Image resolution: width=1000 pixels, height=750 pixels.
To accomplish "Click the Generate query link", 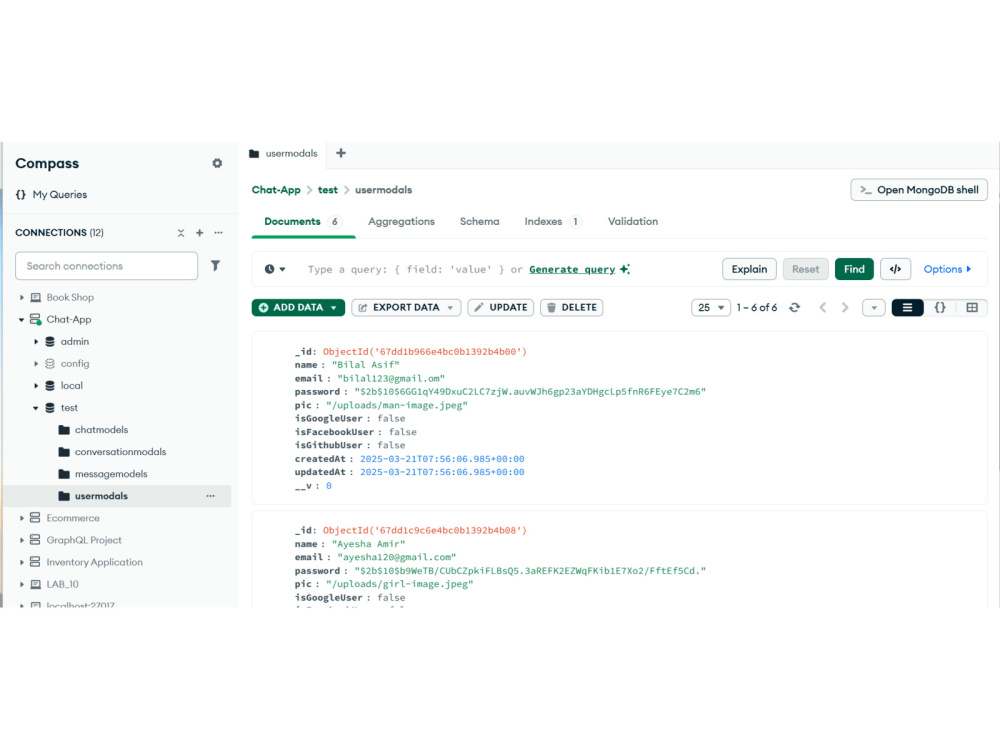I will (x=572, y=269).
